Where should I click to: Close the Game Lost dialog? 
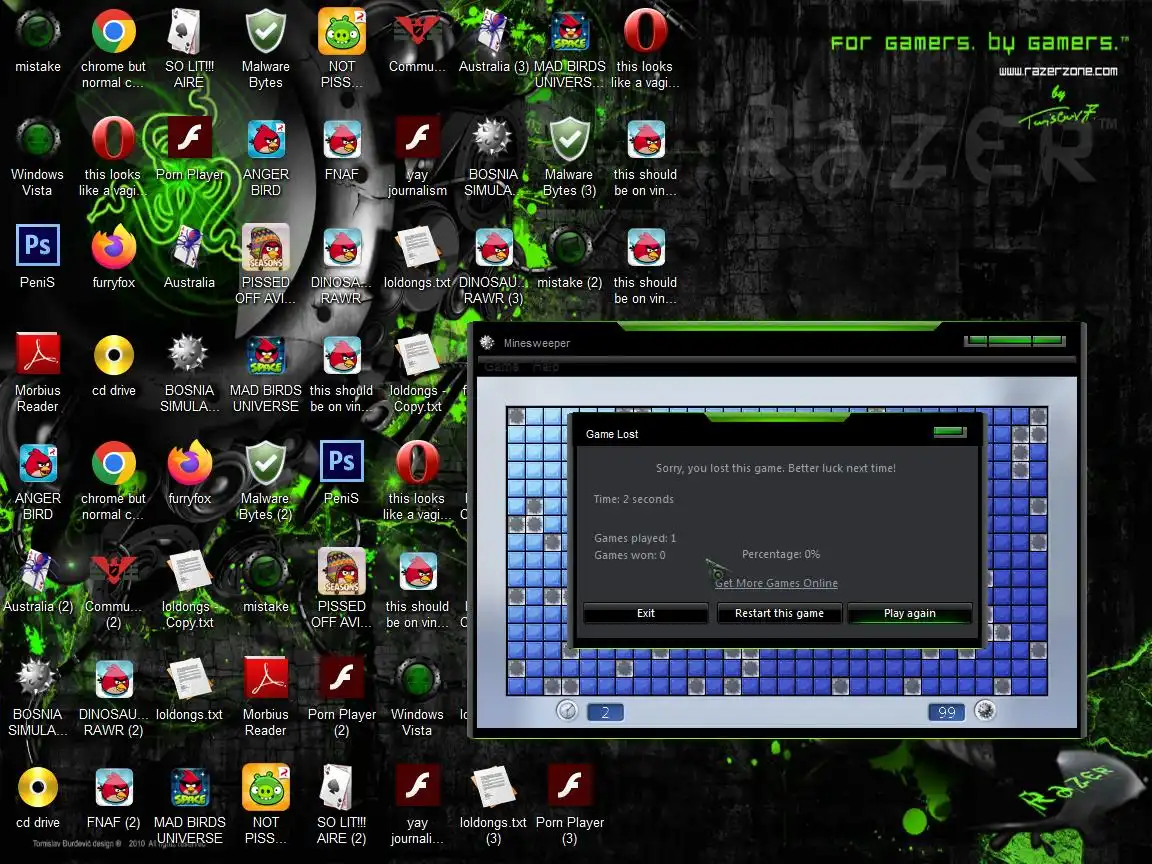pos(950,432)
